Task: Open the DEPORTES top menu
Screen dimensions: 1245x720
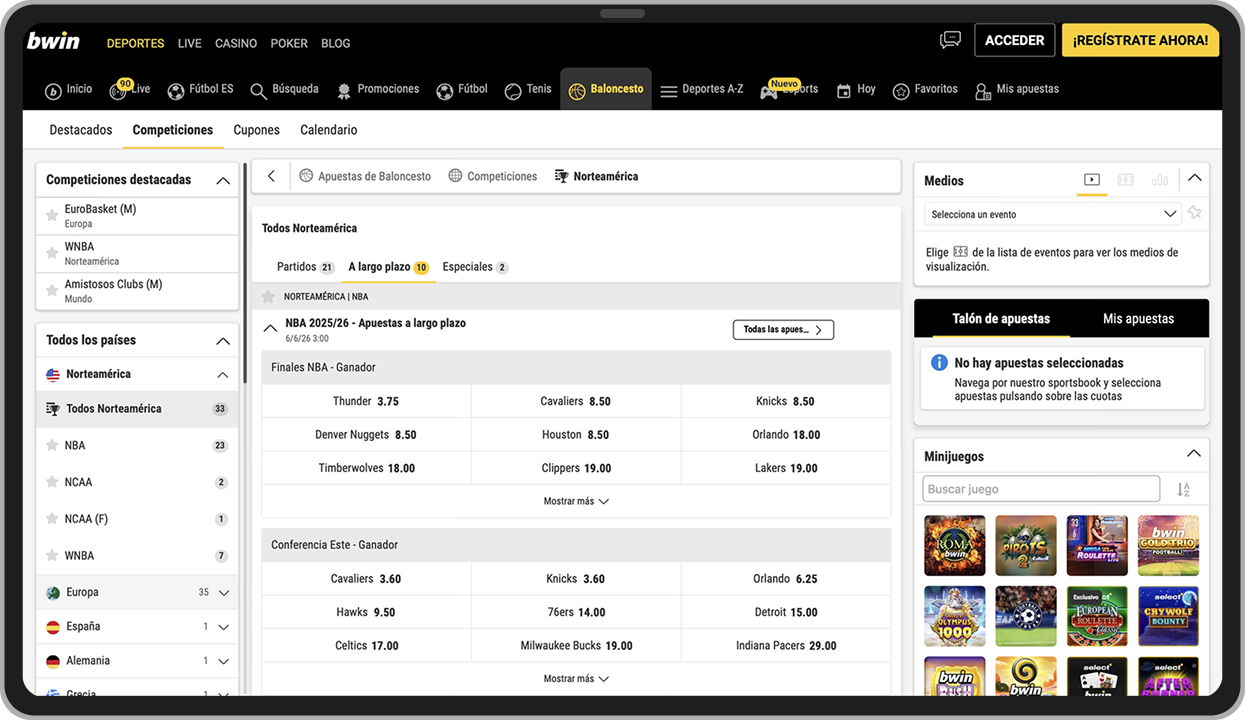Action: [x=135, y=43]
